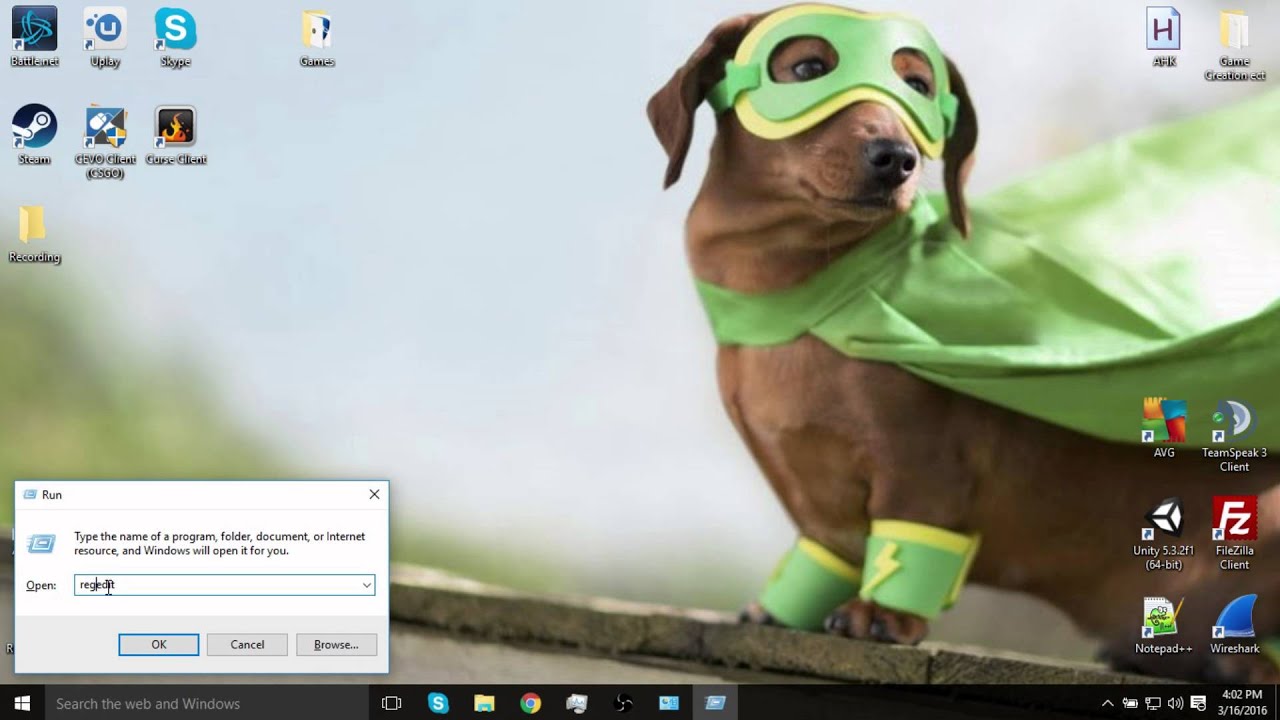Select the Wireshark desktop shortcut
The width and height of the screenshot is (1280, 720).
[1234, 625]
